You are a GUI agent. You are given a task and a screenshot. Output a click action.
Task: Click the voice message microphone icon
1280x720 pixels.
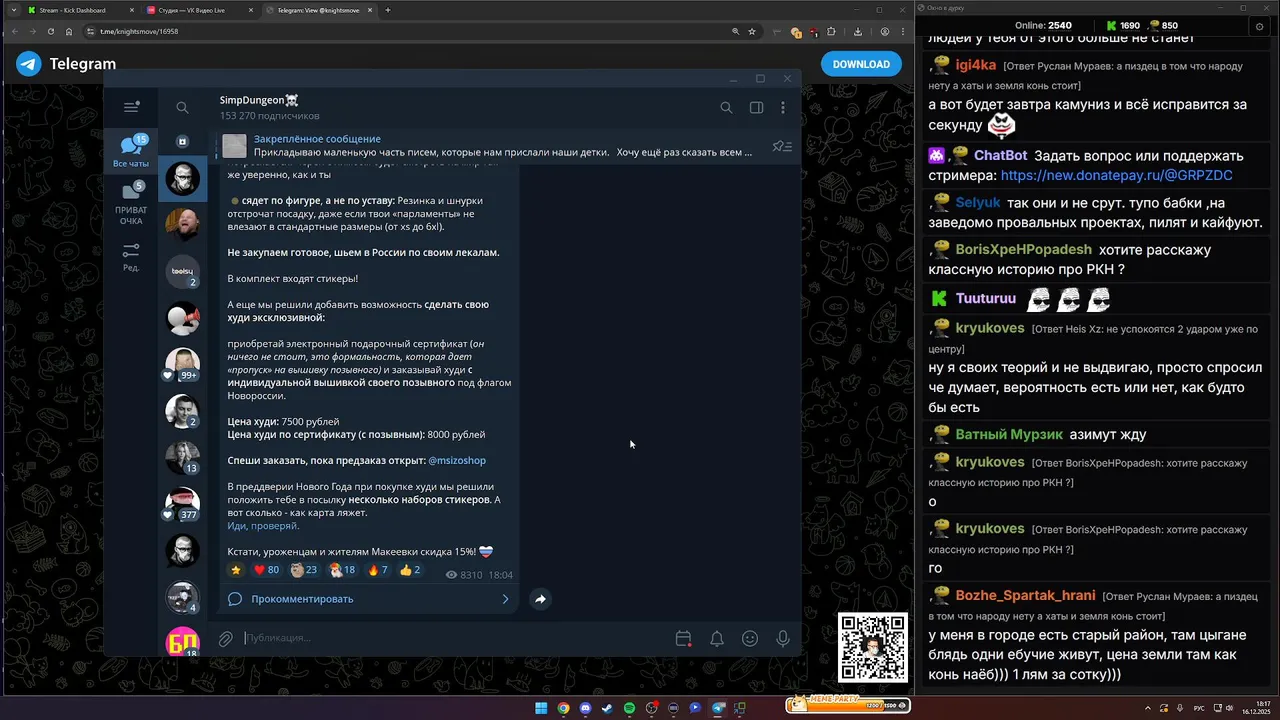pyautogui.click(x=783, y=638)
